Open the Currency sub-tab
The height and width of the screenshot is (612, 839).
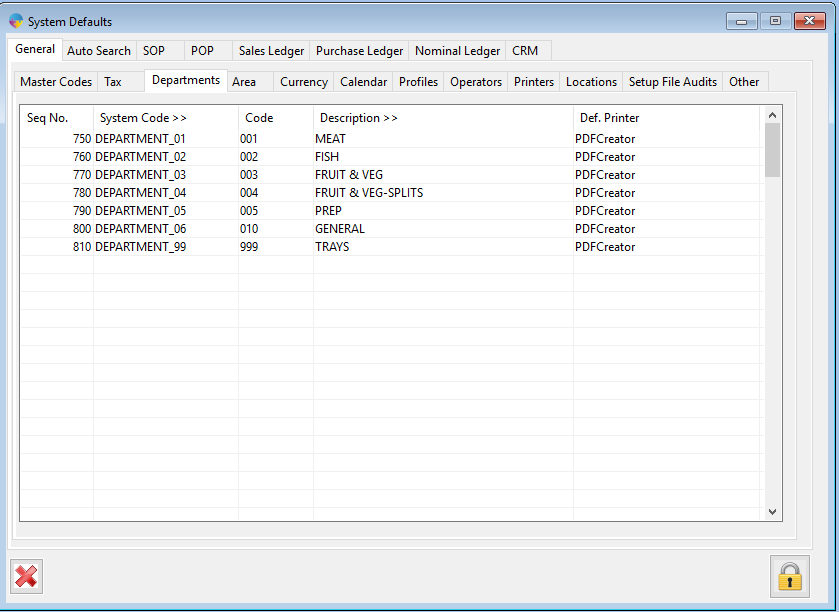click(304, 82)
